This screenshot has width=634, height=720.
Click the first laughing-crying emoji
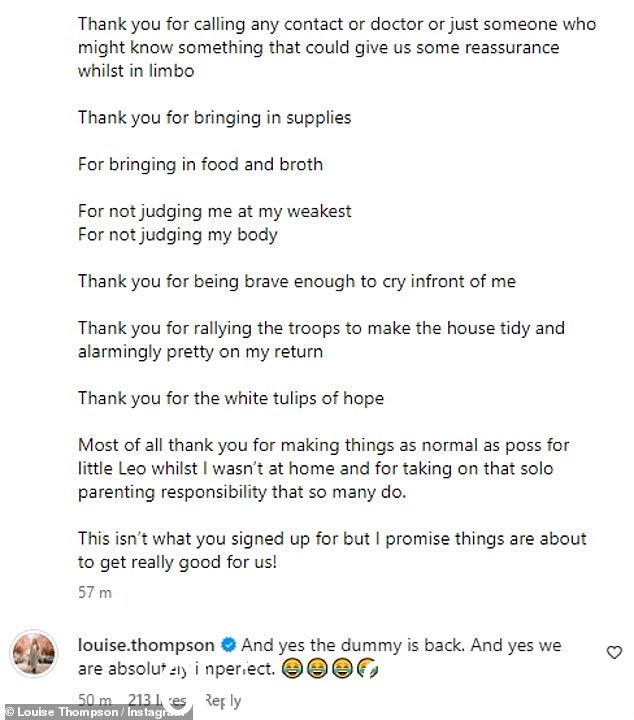(292, 669)
